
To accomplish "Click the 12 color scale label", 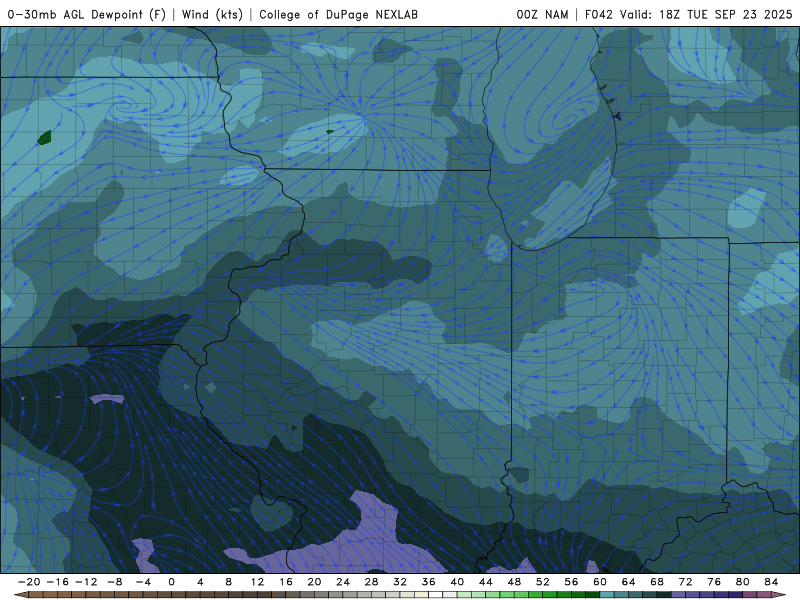I will (257, 582).
